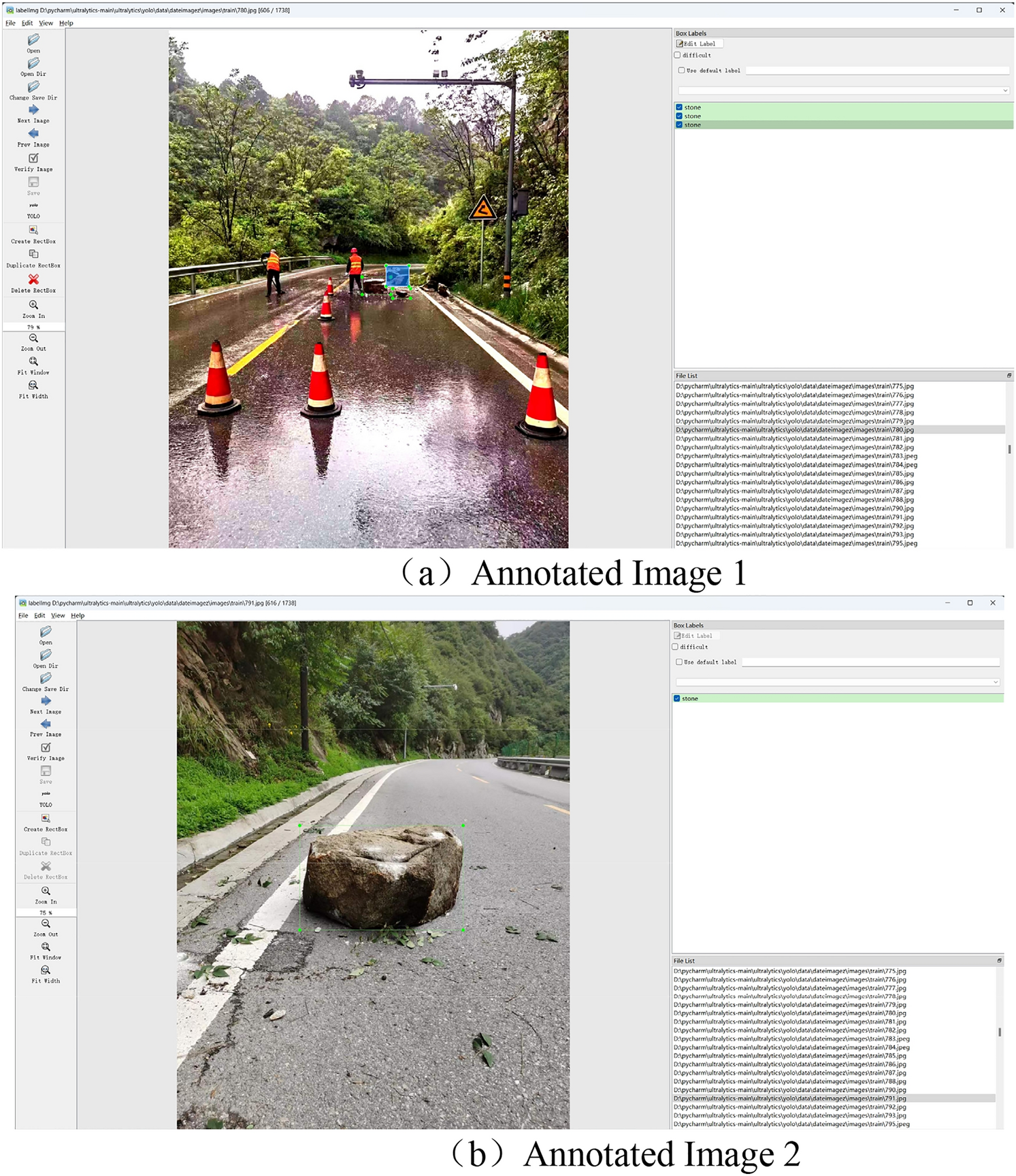Screen dimensions: 1016x1176
Task: Open View menu in the 791.jpg window
Action: (x=58, y=615)
